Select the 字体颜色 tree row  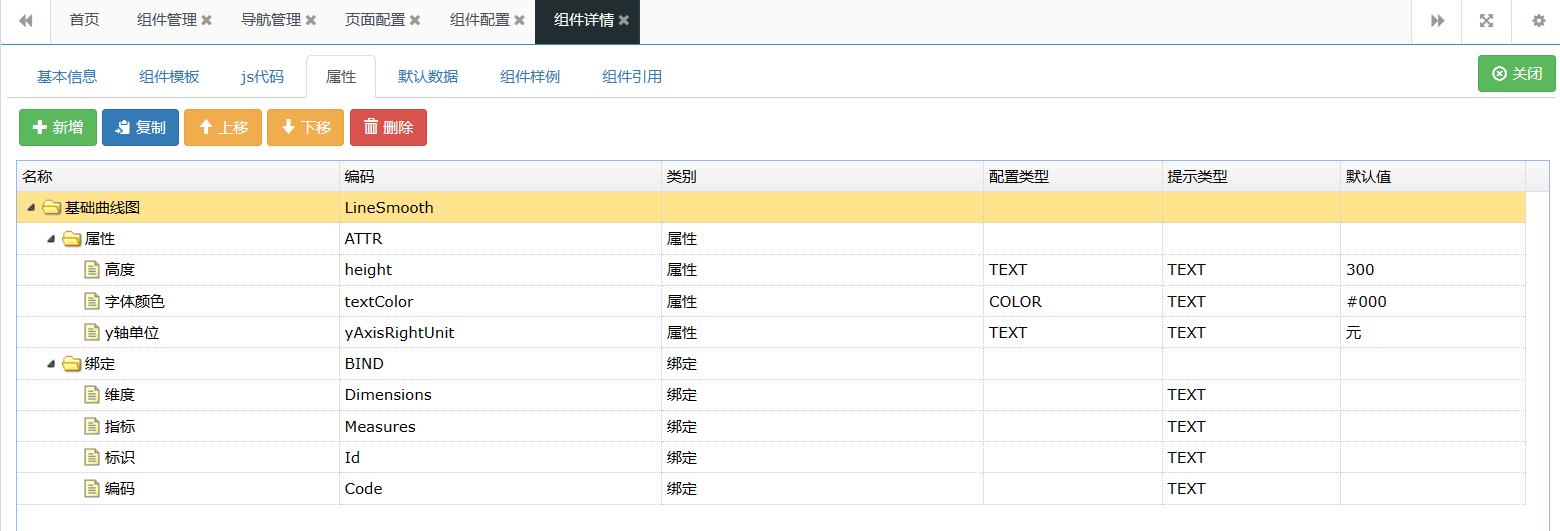[771, 301]
